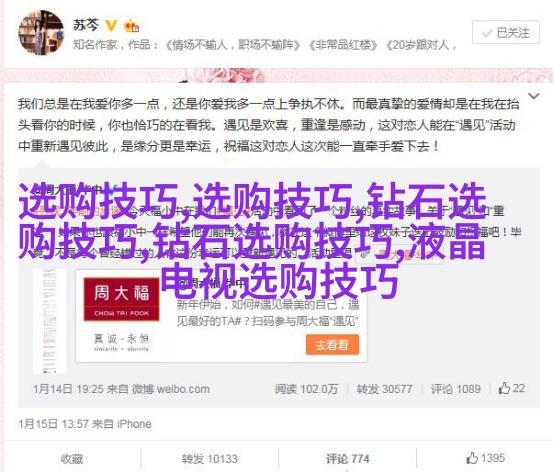Click the membership crown badge icon
This screenshot has width=554, height=473.
pyautogui.click(x=131, y=26)
